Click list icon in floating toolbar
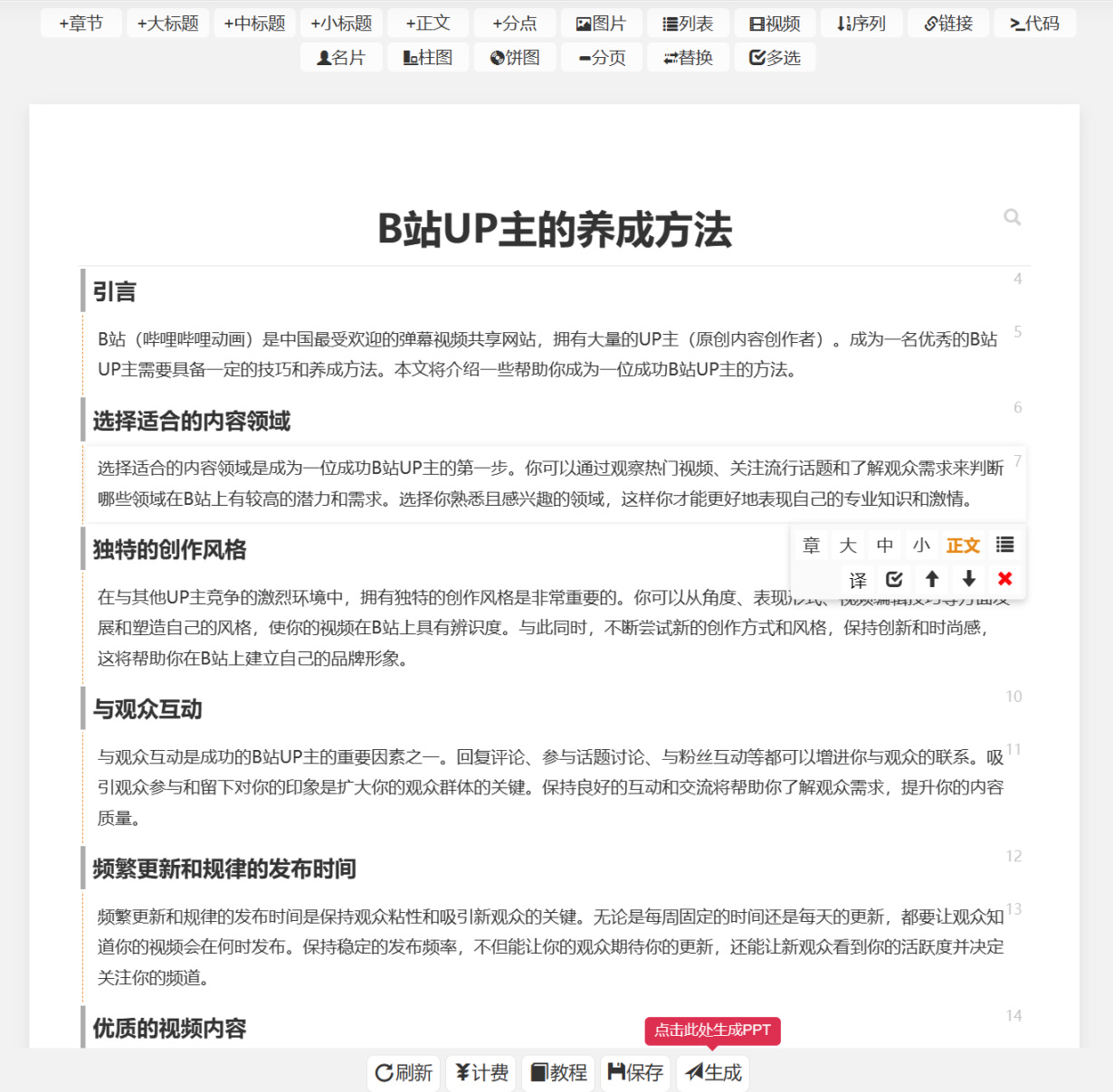This screenshot has width=1113, height=1092. click(1004, 545)
